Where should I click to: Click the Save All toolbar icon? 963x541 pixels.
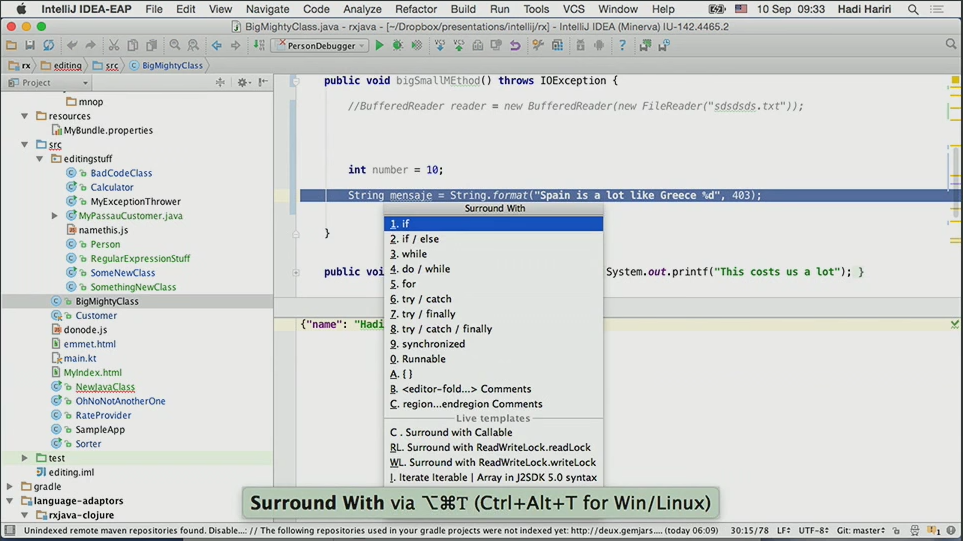(x=29, y=45)
